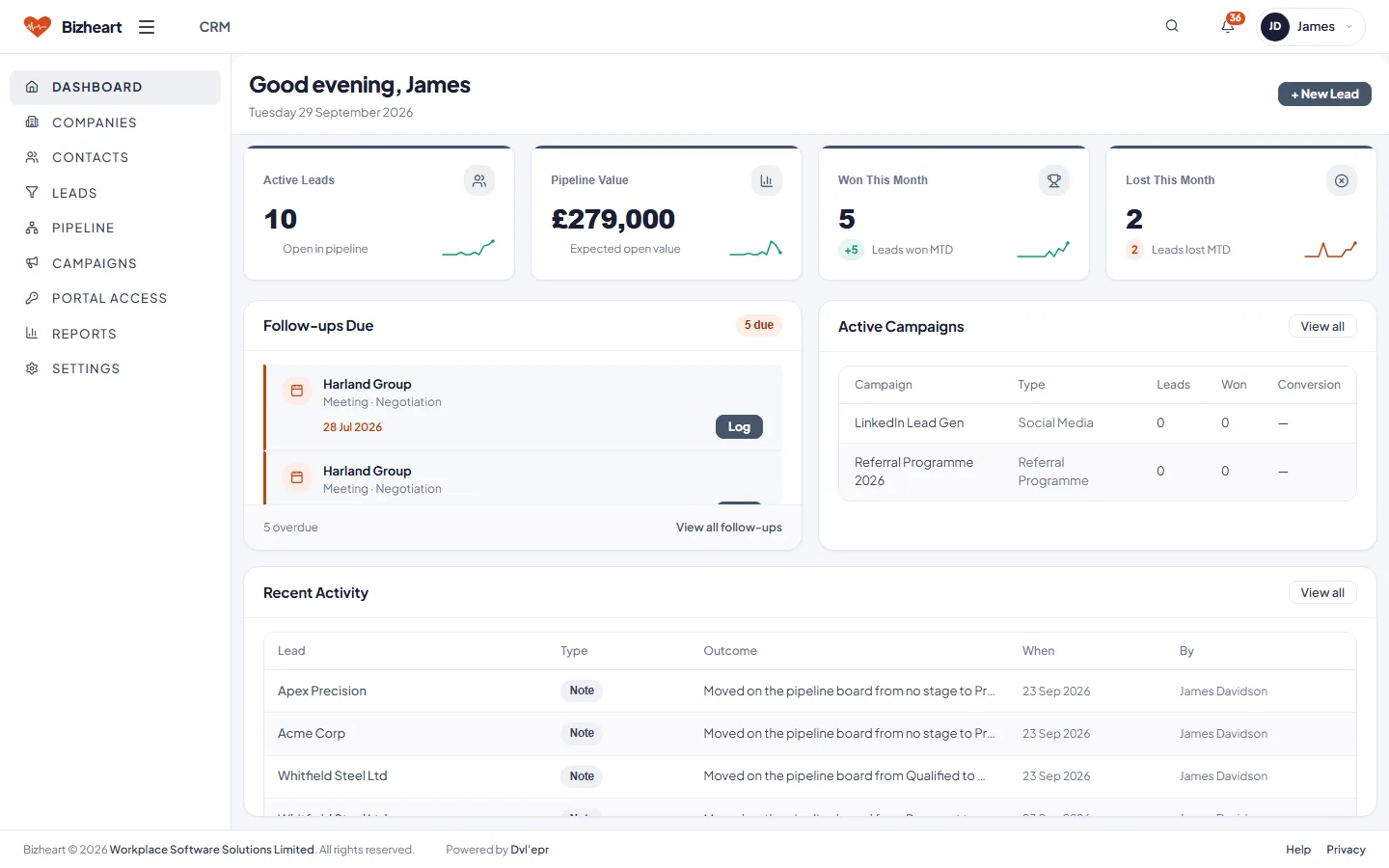The width and height of the screenshot is (1389, 868).
Task: Open the Contacts menu item
Action: (x=115, y=157)
